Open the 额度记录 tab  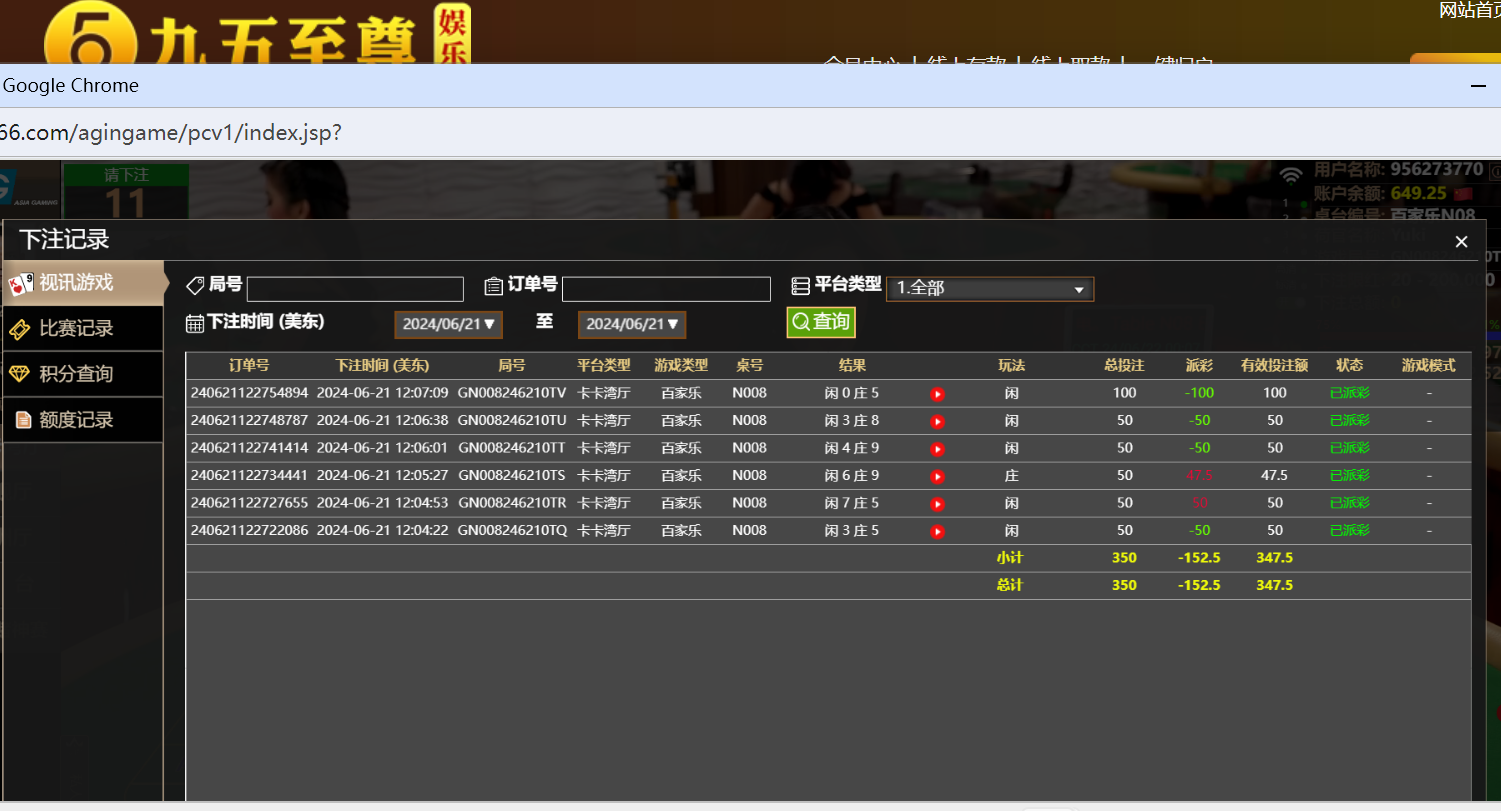point(83,420)
